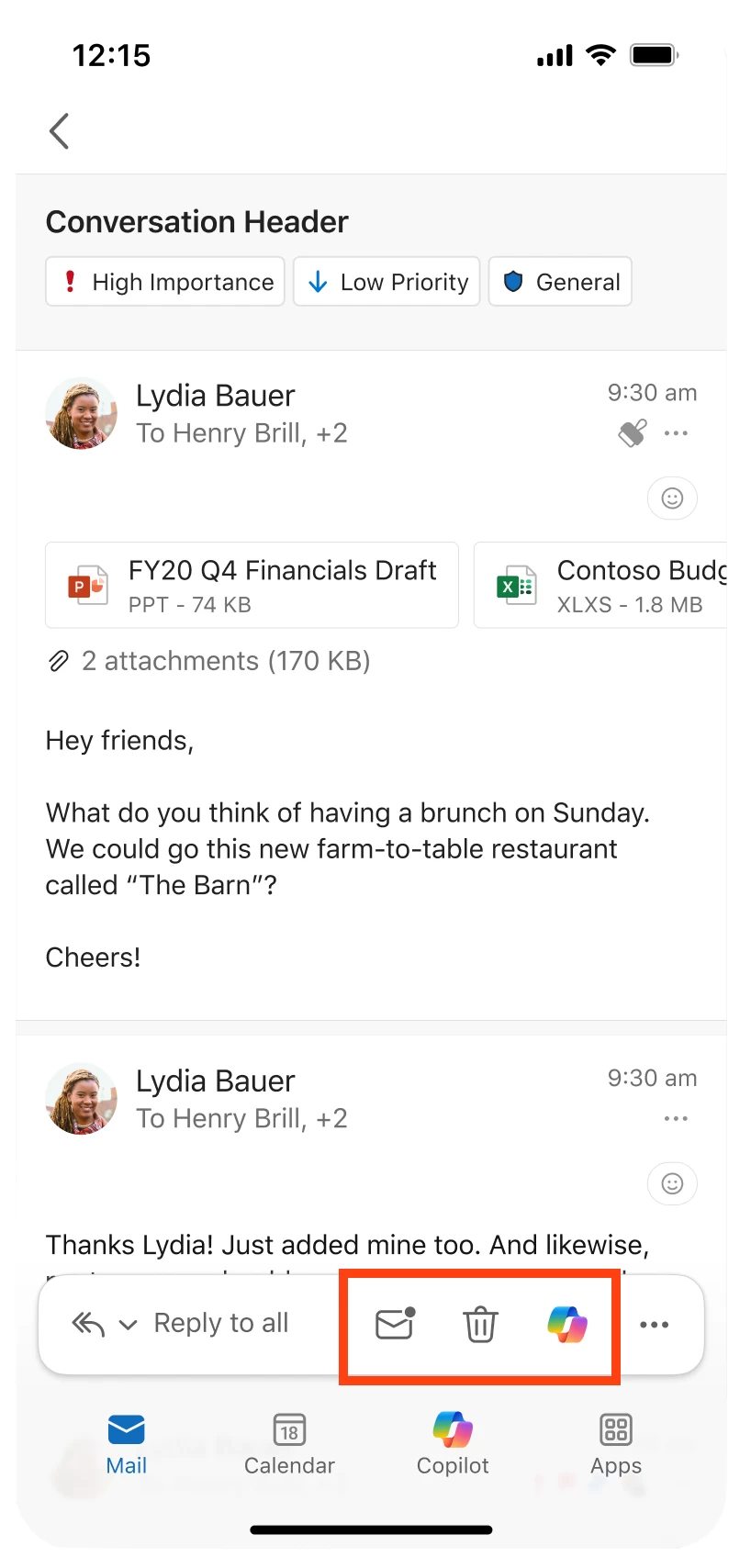
Task: Click Reply to all button
Action: pyautogui.click(x=220, y=1323)
